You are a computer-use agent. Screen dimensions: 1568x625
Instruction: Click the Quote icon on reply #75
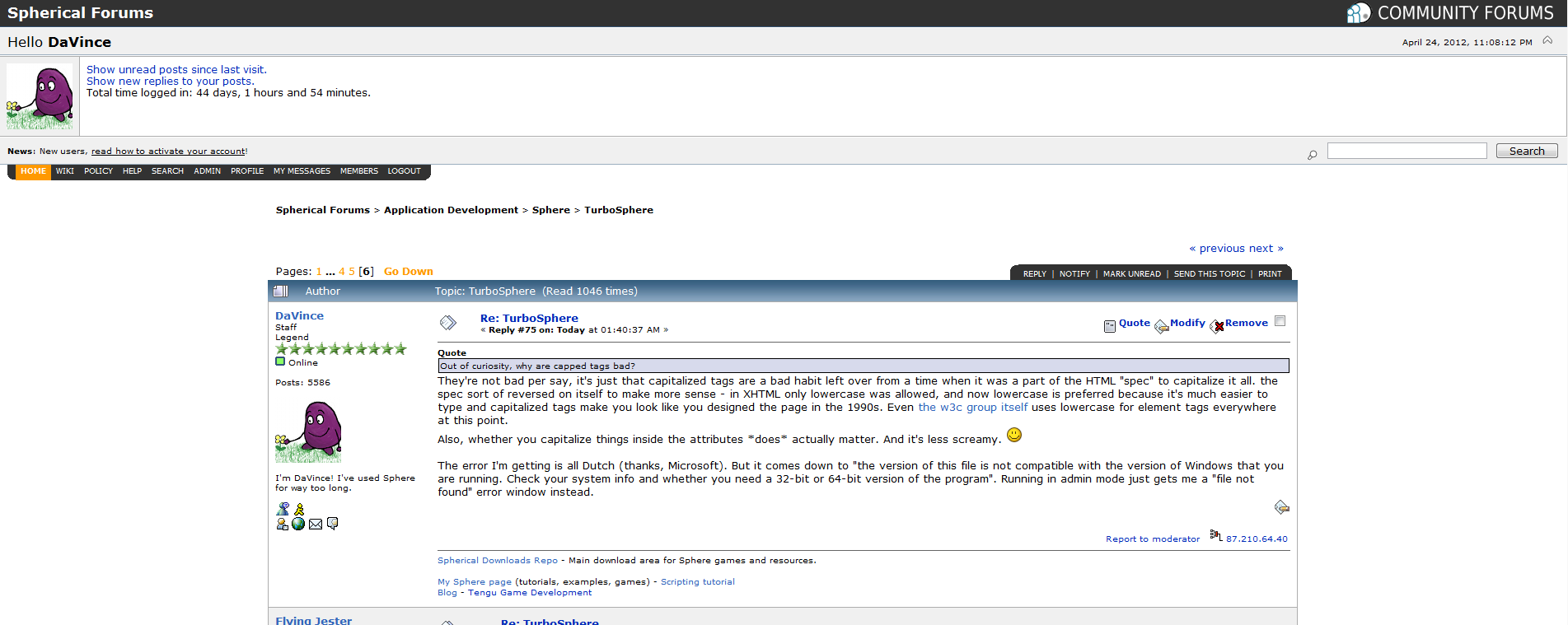[x=1110, y=326]
